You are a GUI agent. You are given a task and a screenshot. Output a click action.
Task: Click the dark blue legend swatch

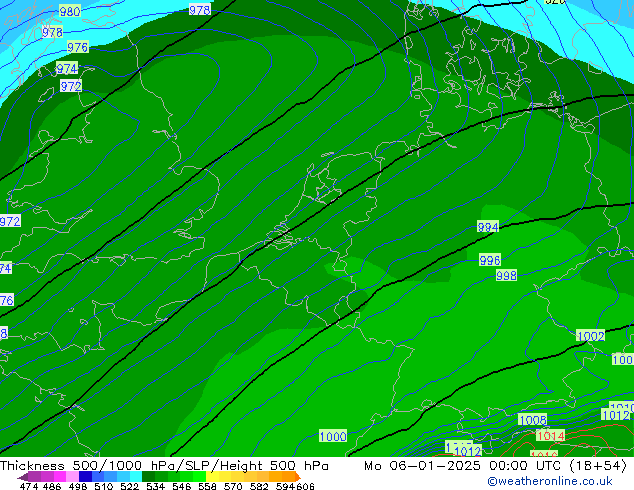[85, 477]
